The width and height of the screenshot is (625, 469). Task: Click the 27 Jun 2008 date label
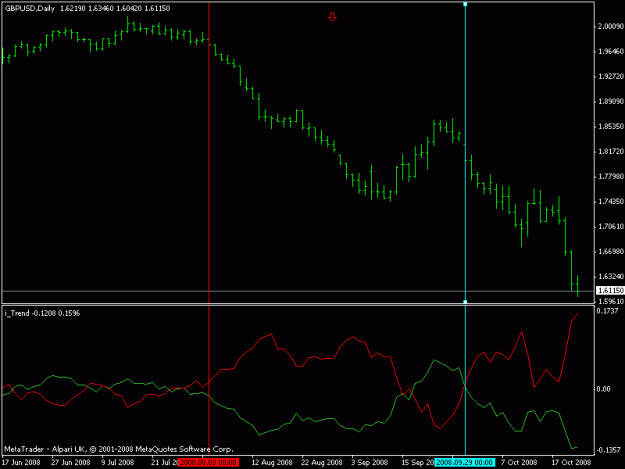(x=71, y=463)
